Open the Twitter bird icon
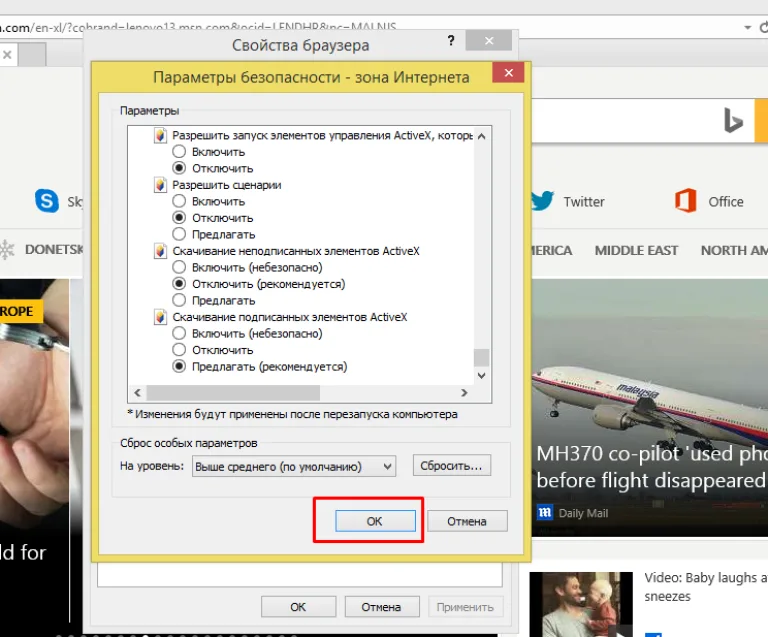This screenshot has width=768, height=637. click(x=543, y=201)
